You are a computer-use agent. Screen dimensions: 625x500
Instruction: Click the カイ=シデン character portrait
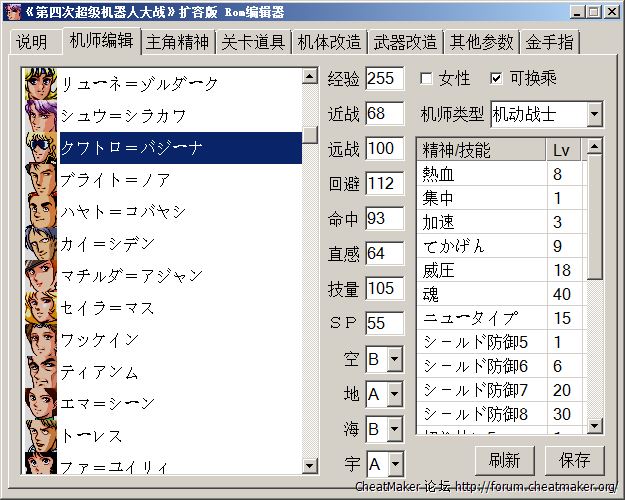coord(40,244)
